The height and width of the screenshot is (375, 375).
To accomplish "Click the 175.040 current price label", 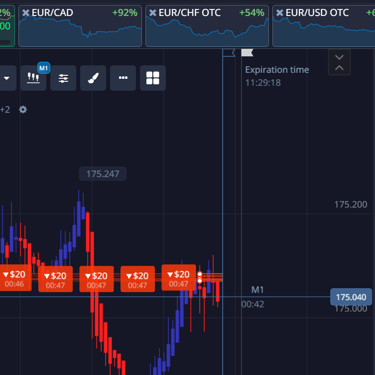I will [351, 297].
